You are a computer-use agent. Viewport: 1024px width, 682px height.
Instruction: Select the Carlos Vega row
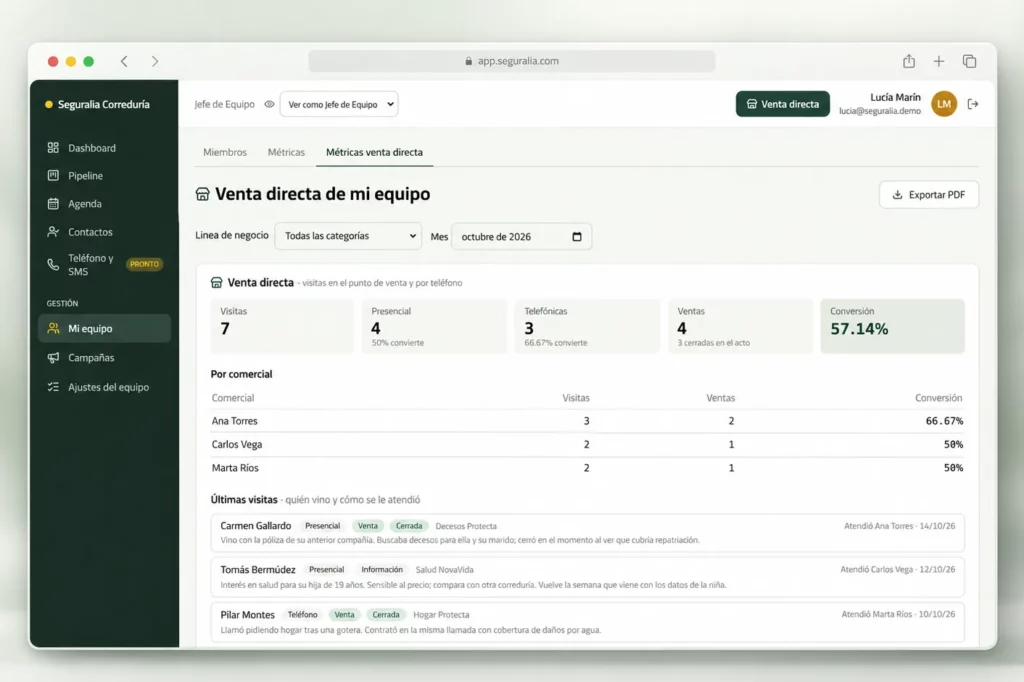tap(587, 444)
